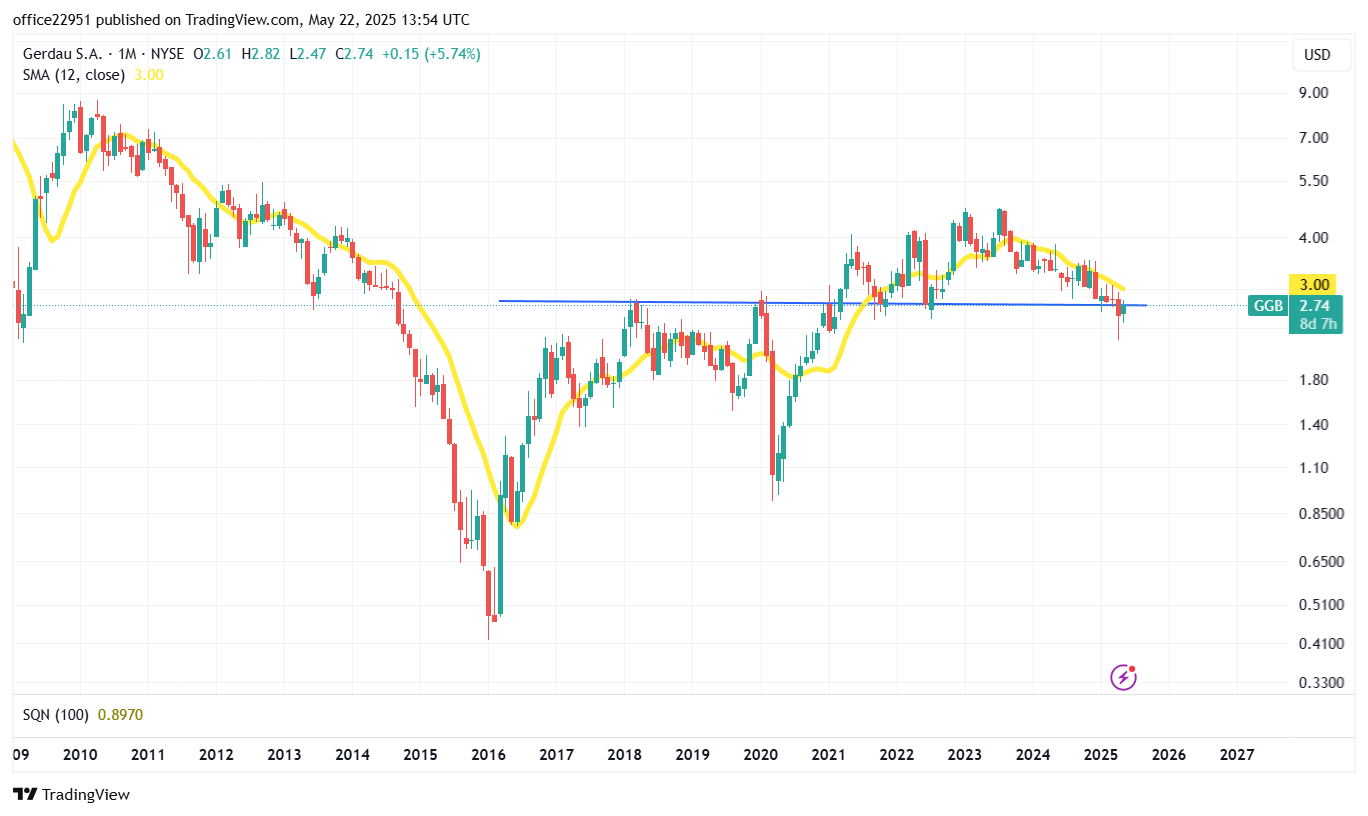Click the 0.3300 price axis label
This screenshot has height=816, width=1368.
point(1320,683)
